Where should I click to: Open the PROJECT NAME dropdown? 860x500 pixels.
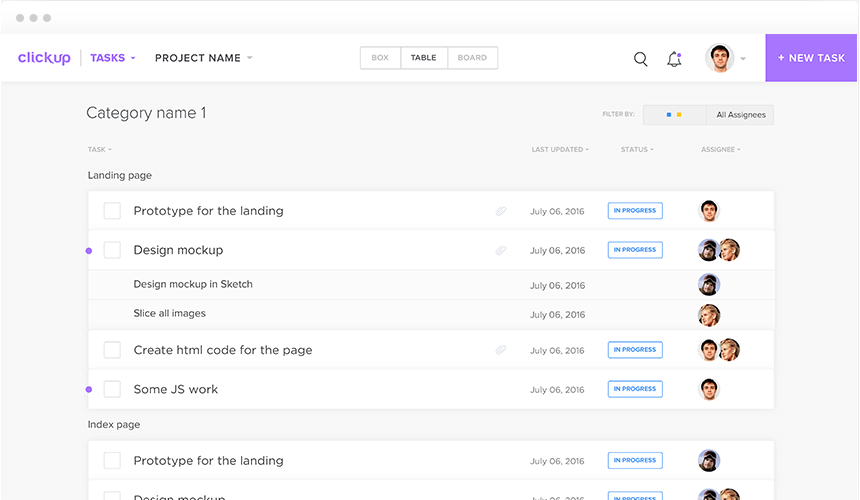(x=203, y=58)
